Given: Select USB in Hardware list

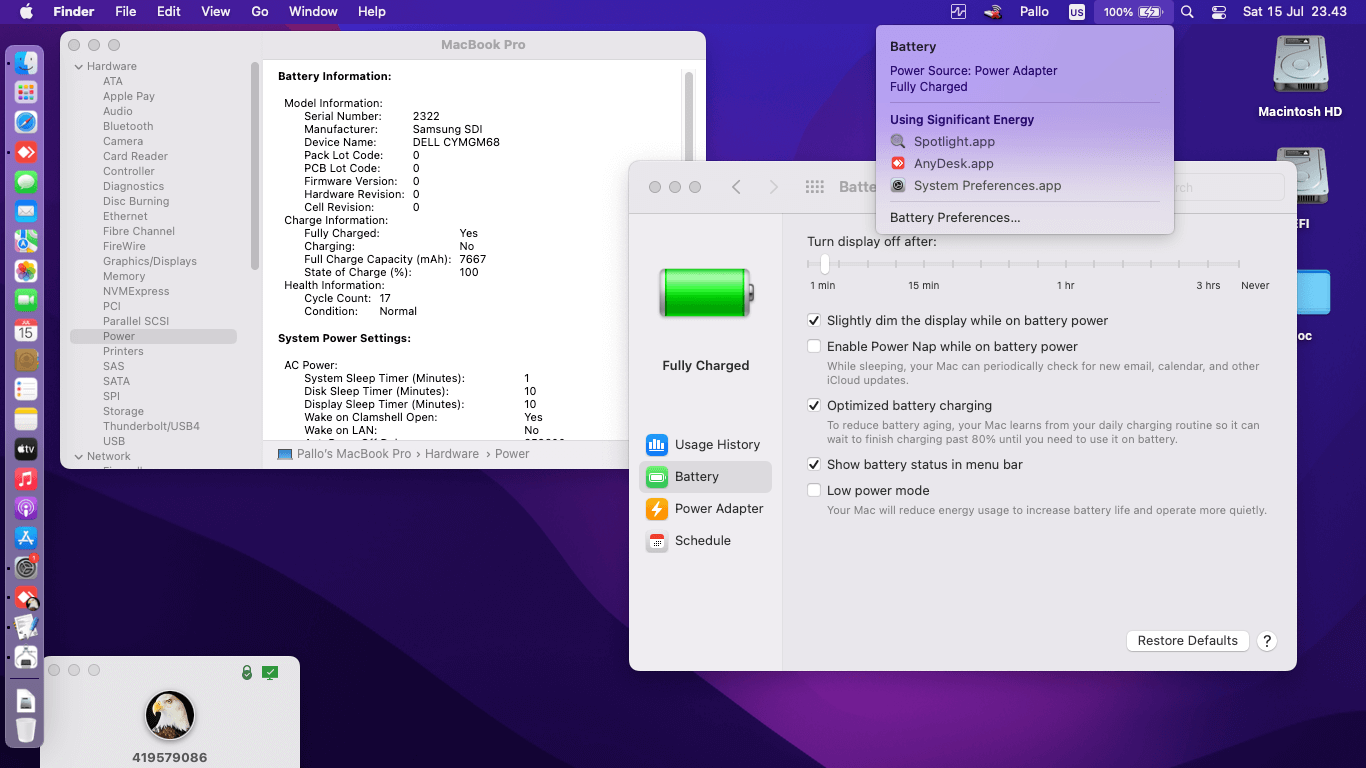Looking at the screenshot, I should (x=114, y=442).
